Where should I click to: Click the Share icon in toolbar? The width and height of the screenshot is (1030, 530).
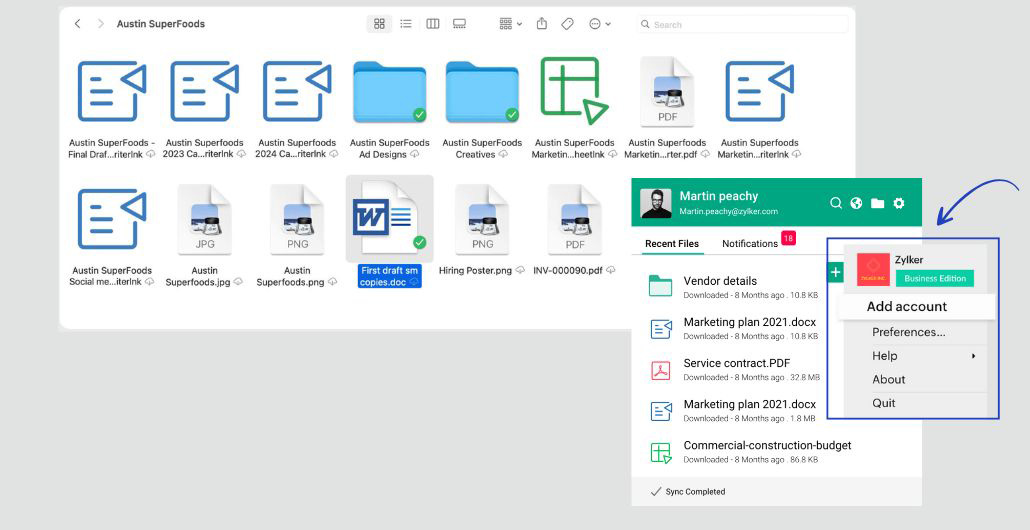click(x=541, y=24)
